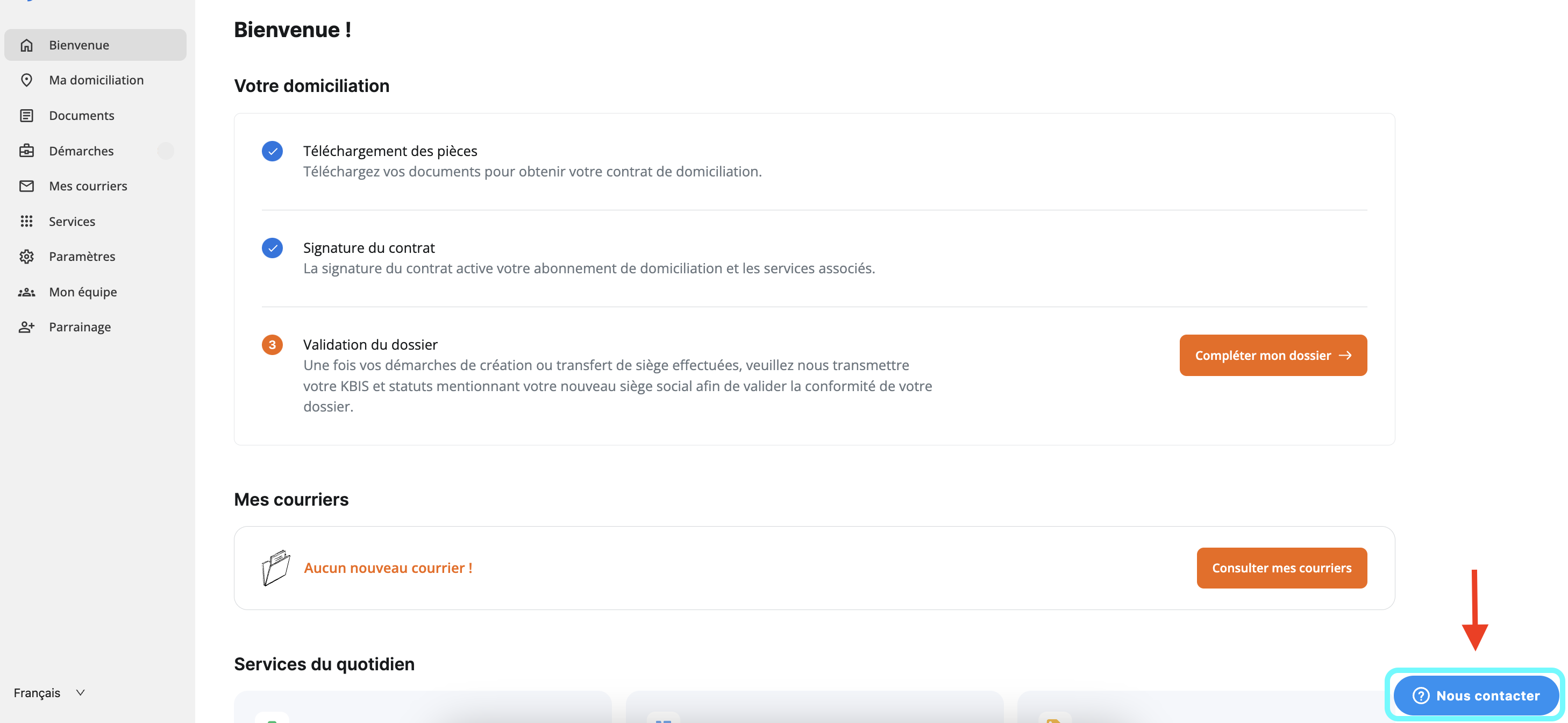1568x723 pixels.
Task: Click the orange step 3 badge
Action: [272, 345]
